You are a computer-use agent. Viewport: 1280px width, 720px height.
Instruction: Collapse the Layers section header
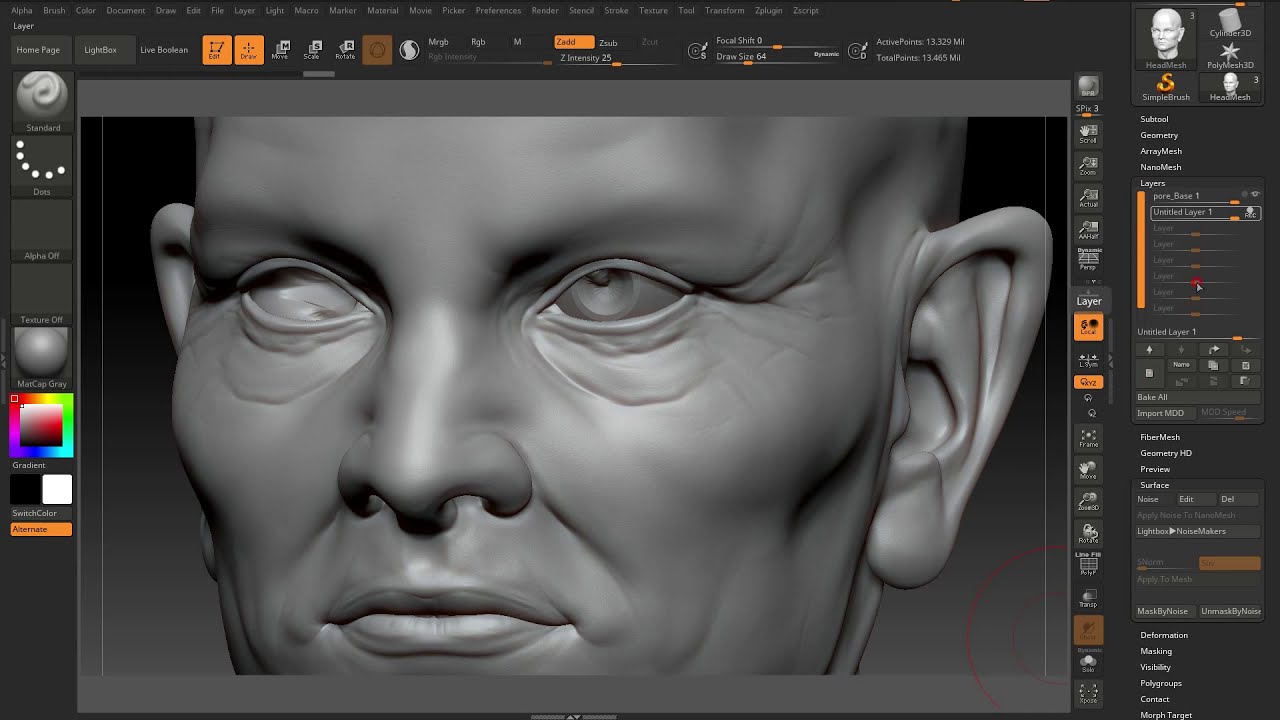click(x=1153, y=183)
